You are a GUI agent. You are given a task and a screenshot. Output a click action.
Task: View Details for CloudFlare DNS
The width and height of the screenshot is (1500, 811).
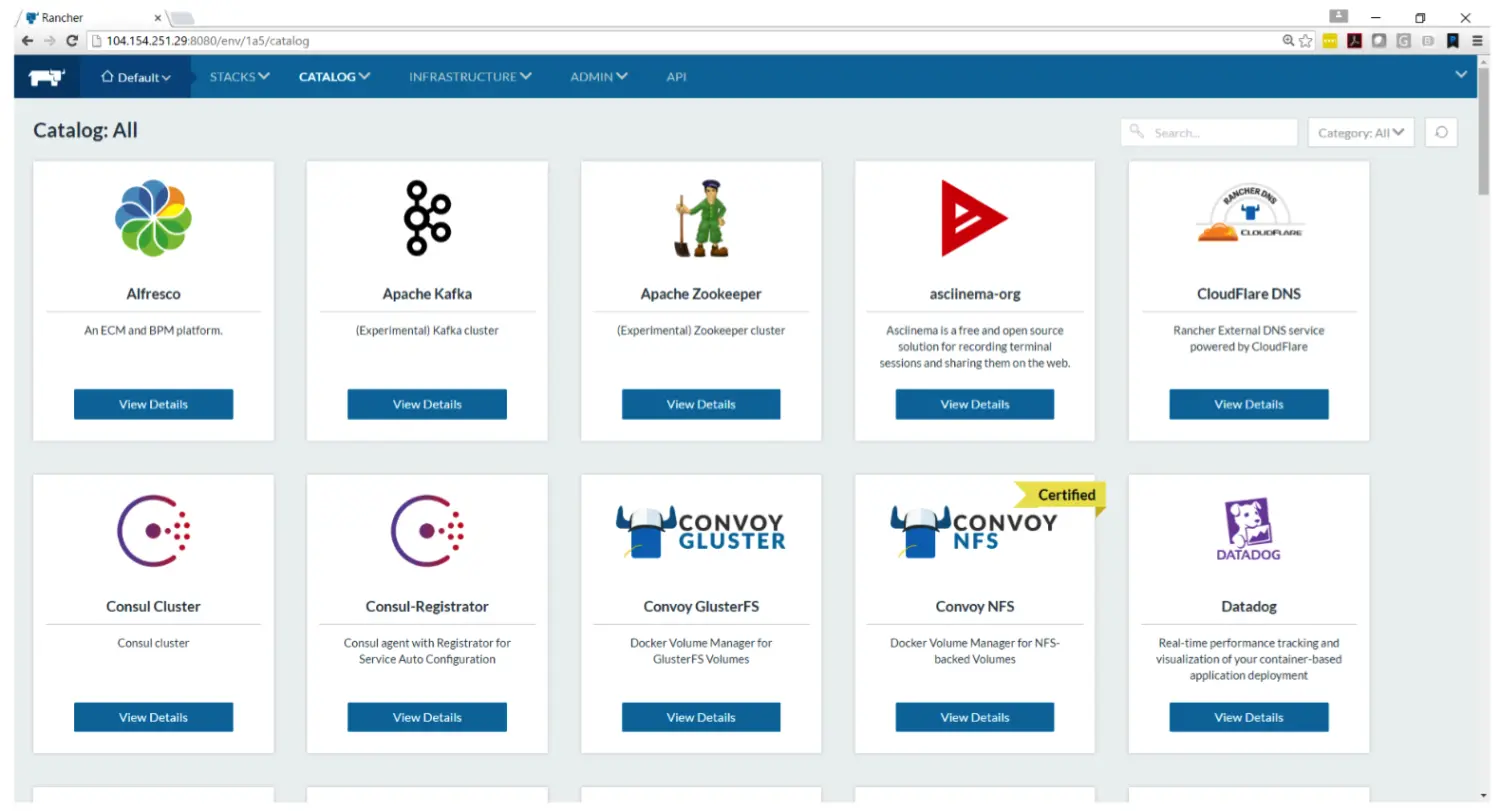[x=1249, y=404]
